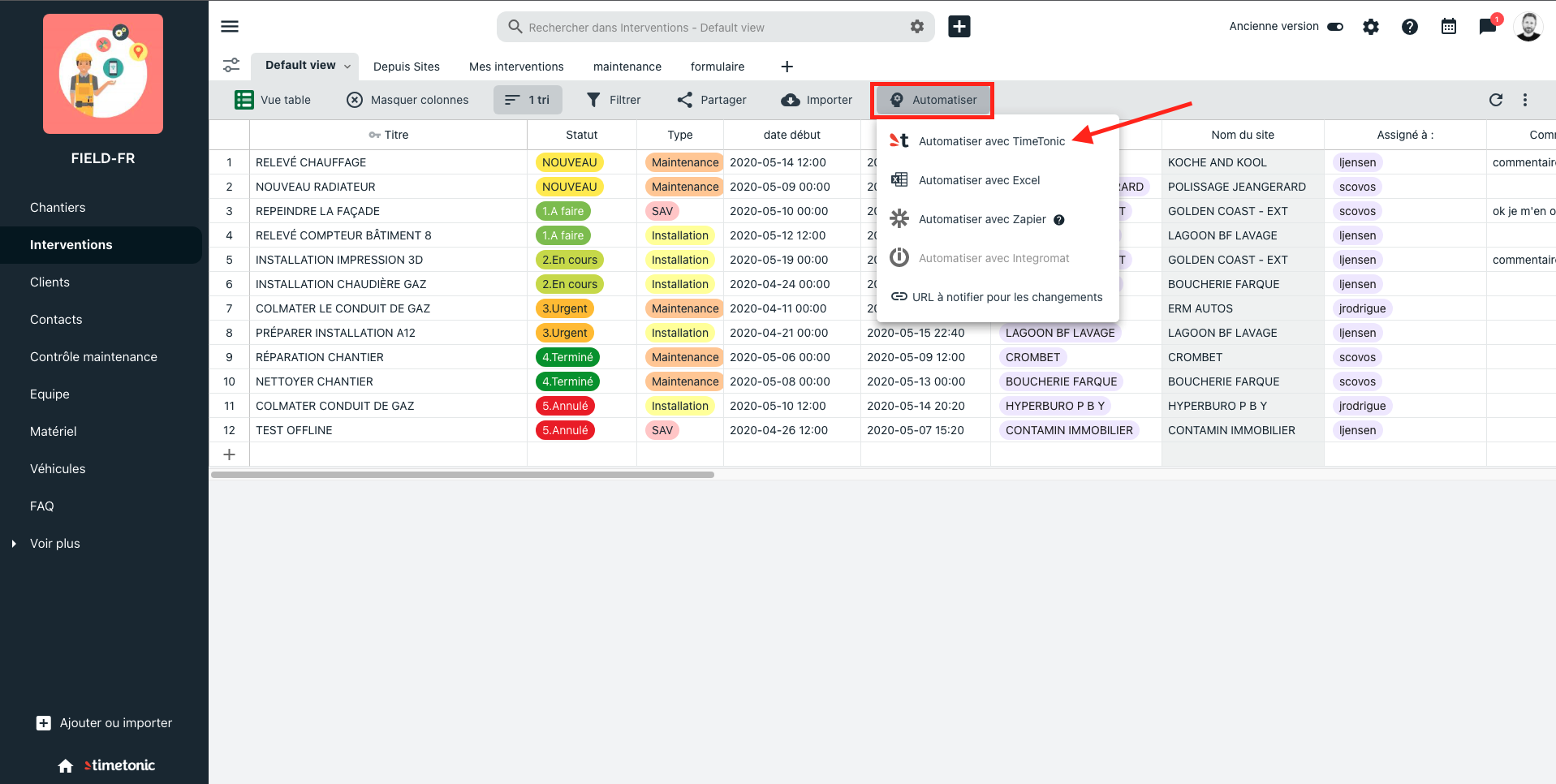Open Contacts in the sidebar
Screen dimensions: 1556x784
click(x=56, y=320)
